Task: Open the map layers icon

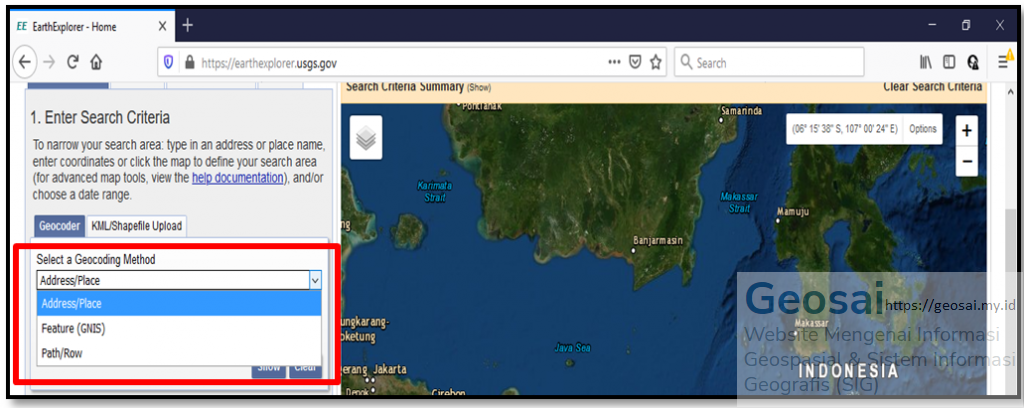Action: point(366,138)
